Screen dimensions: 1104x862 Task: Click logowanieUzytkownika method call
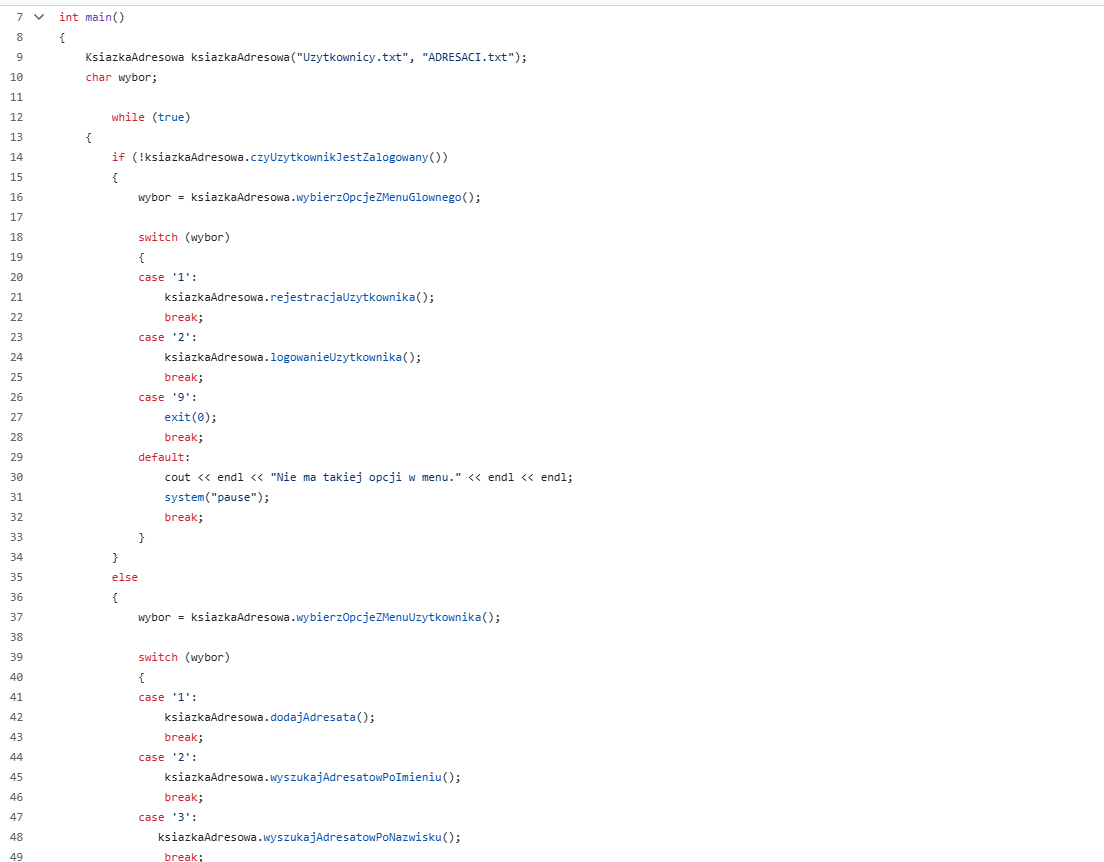(336, 357)
